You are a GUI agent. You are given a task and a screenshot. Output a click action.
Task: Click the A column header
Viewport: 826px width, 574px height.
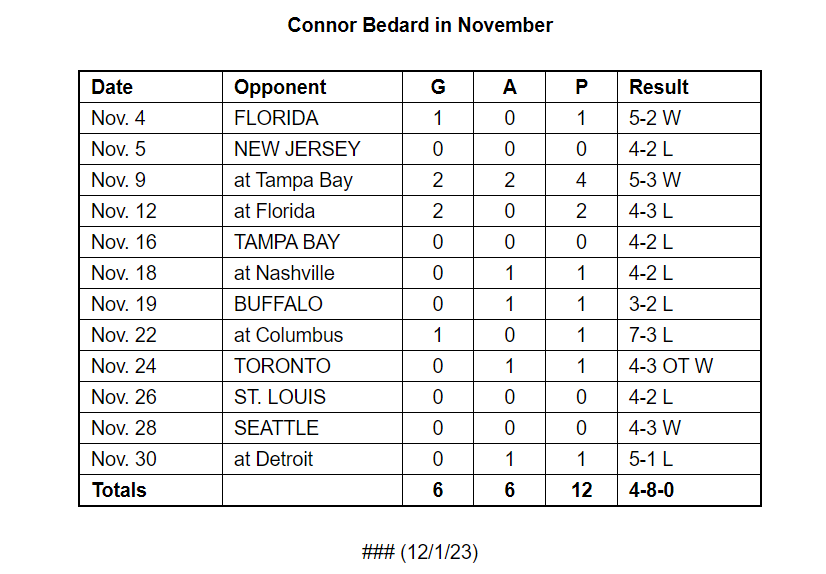(x=509, y=87)
